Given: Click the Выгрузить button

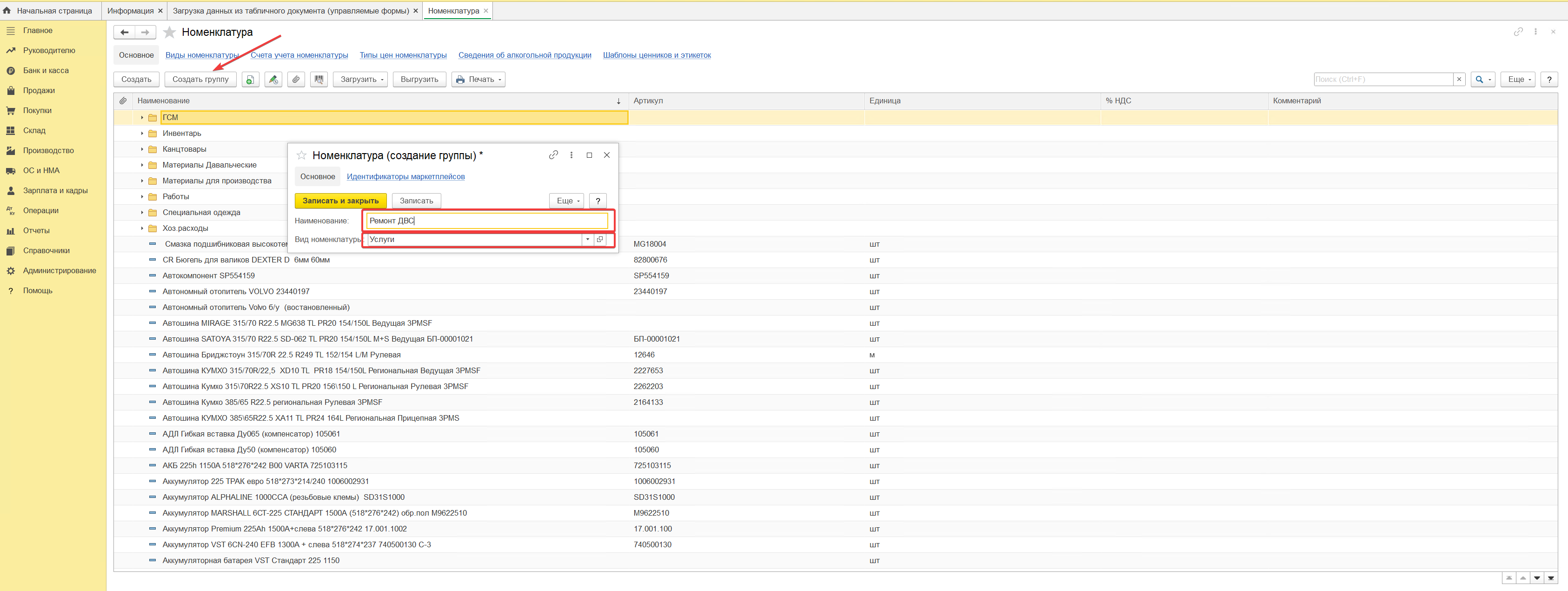Looking at the screenshot, I should click(419, 79).
